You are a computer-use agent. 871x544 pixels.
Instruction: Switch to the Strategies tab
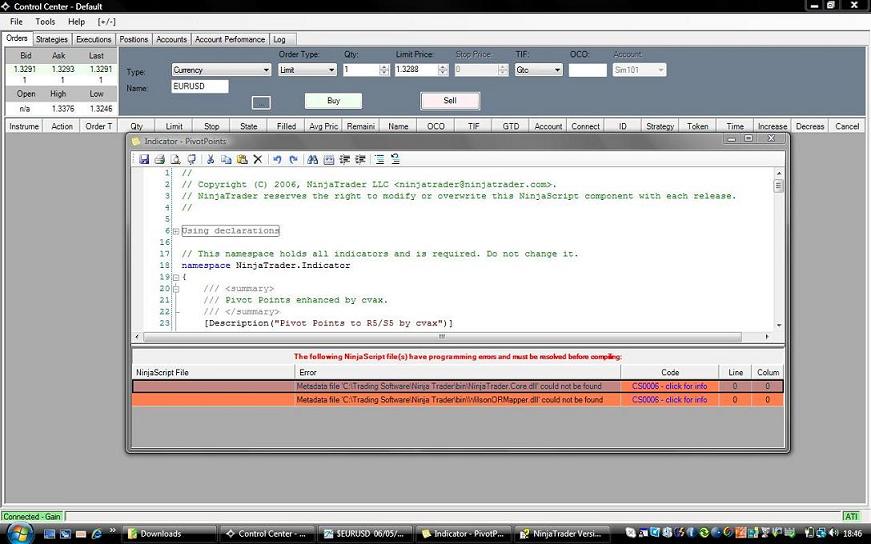[x=52, y=39]
